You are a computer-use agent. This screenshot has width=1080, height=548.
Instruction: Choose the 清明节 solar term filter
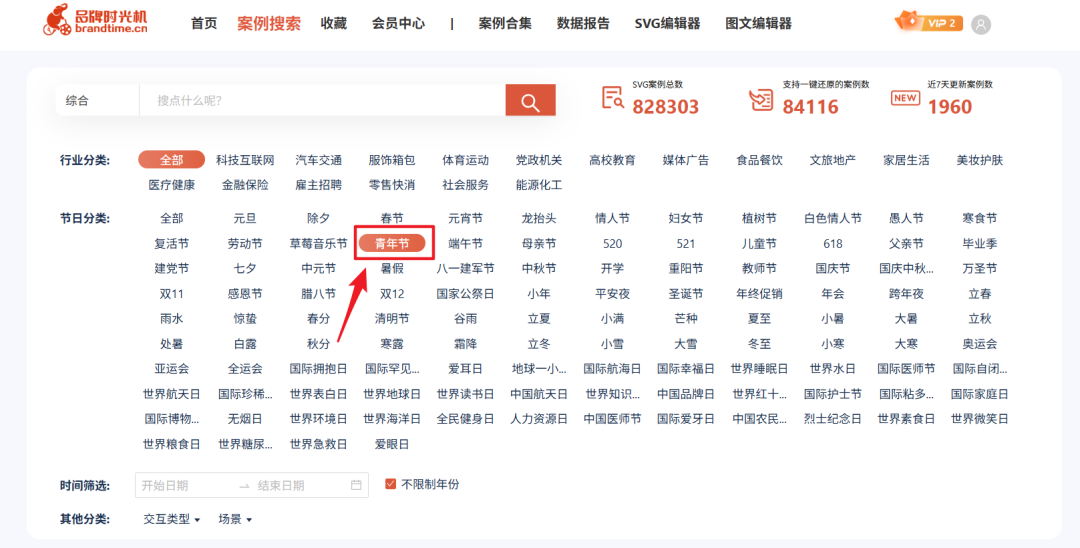click(392, 319)
